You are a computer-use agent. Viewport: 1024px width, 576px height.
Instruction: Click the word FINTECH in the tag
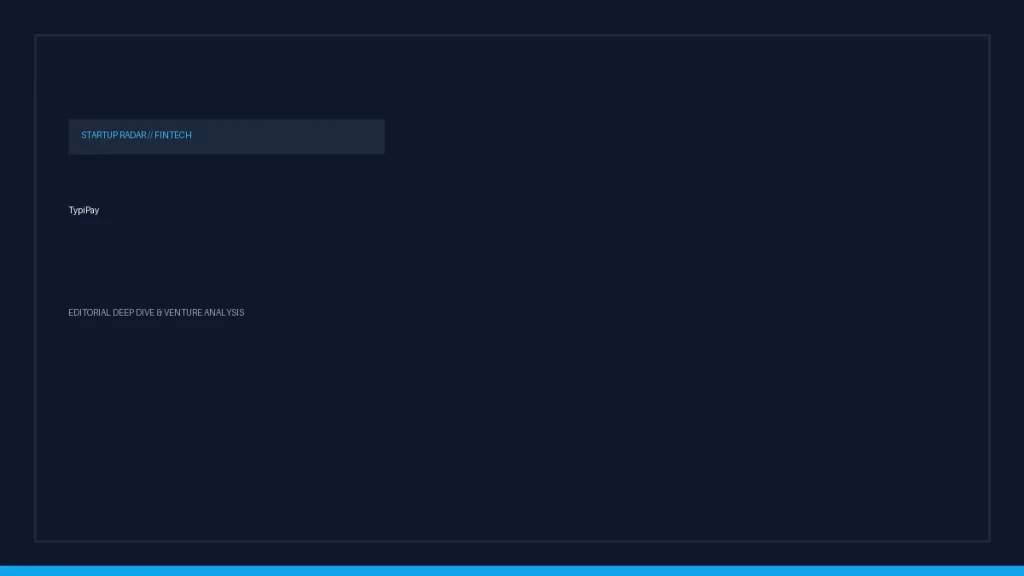173,135
